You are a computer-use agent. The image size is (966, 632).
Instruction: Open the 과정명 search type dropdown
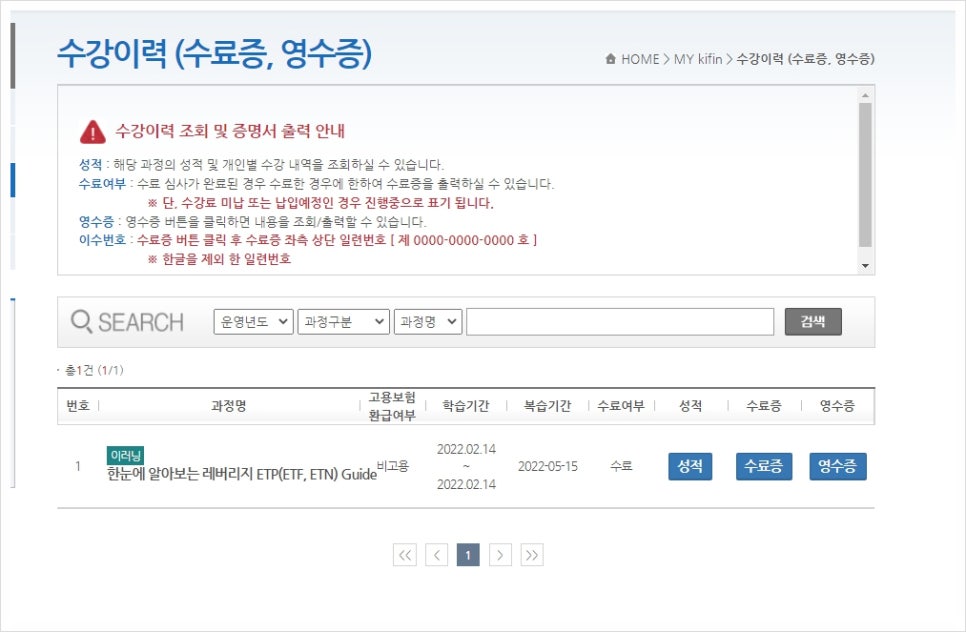coord(428,322)
